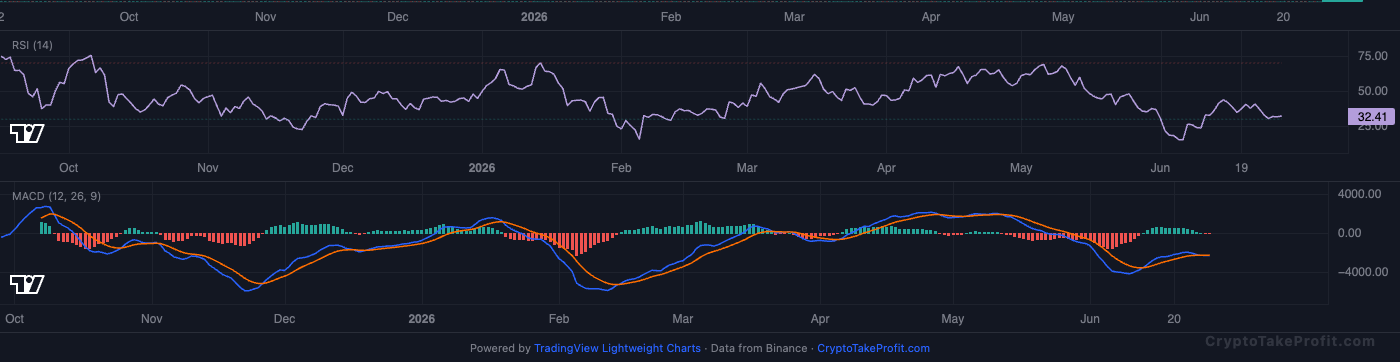
Task: Click the 75.00 RSI axis value
Action: coord(1372,56)
